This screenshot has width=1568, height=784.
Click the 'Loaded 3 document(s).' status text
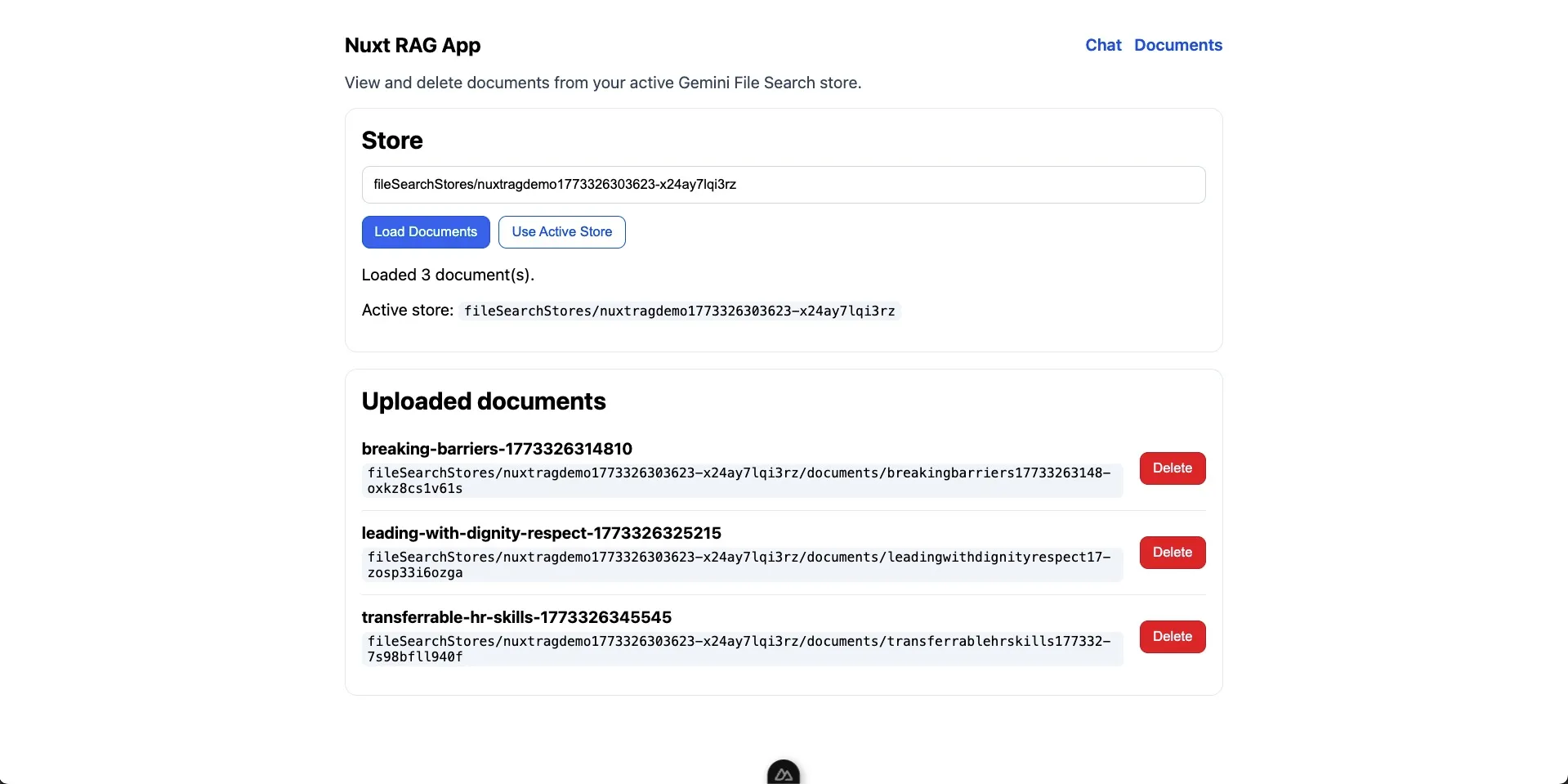tap(448, 275)
